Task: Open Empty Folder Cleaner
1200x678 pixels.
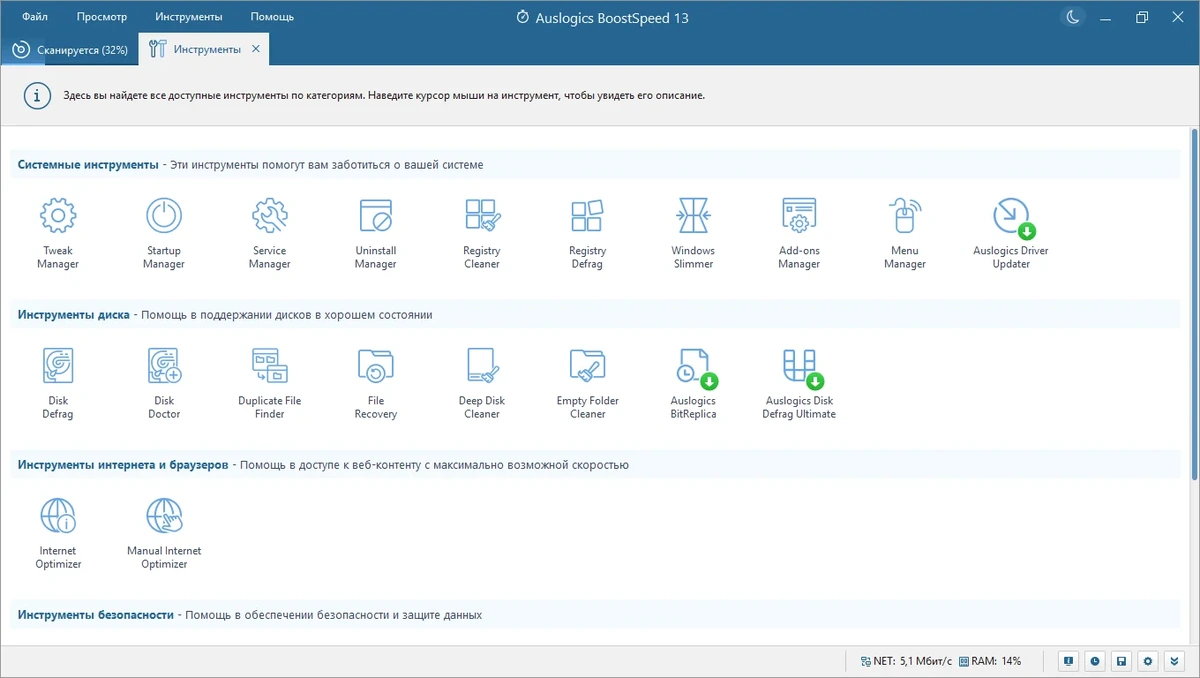Action: [x=588, y=382]
